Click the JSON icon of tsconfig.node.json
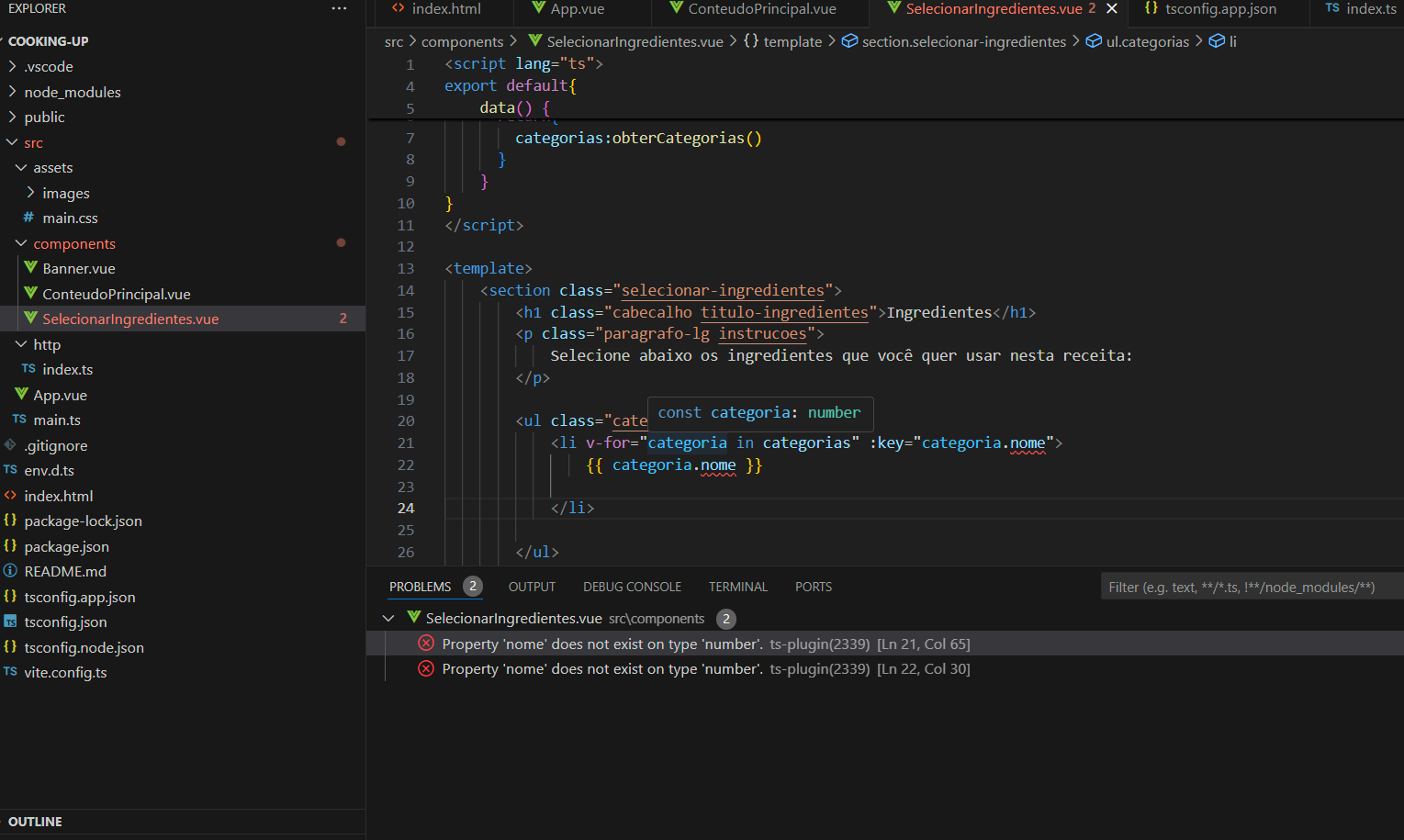The height and width of the screenshot is (840, 1404). point(10,647)
